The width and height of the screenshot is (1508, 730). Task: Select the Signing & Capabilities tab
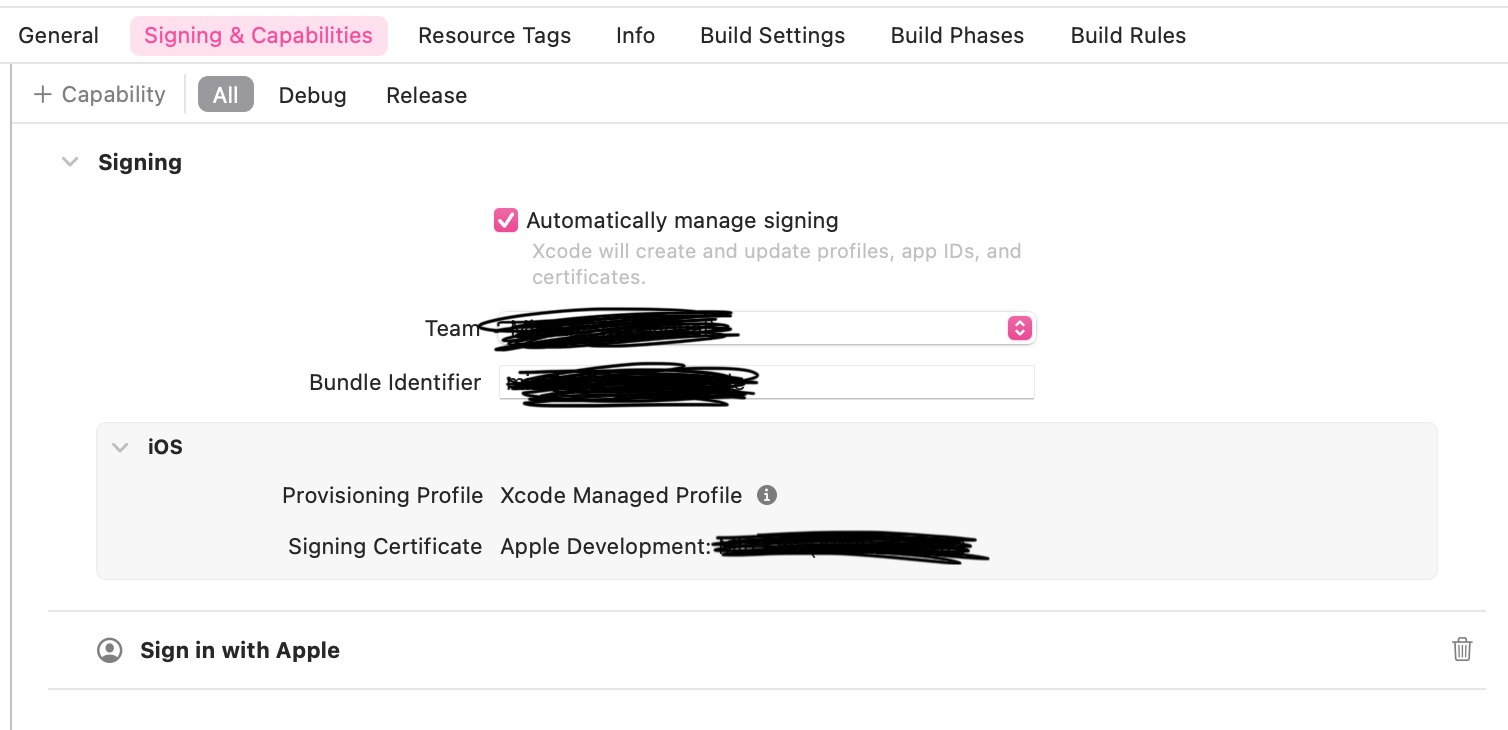[258, 36]
